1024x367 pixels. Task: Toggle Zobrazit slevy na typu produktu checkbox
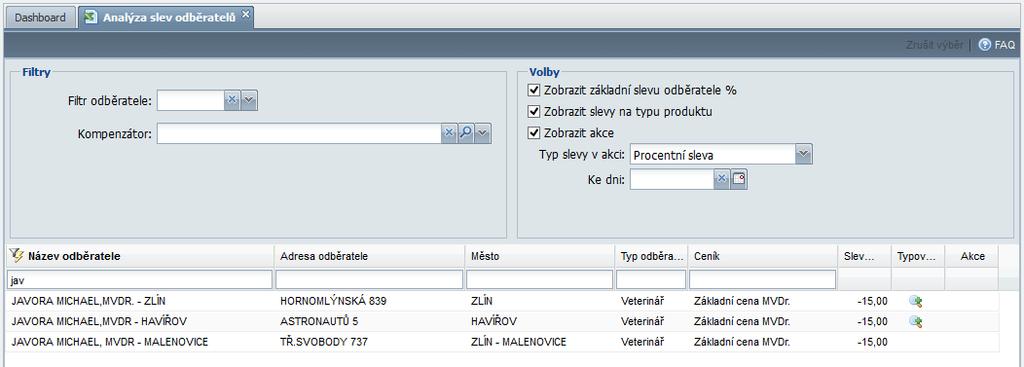534,112
